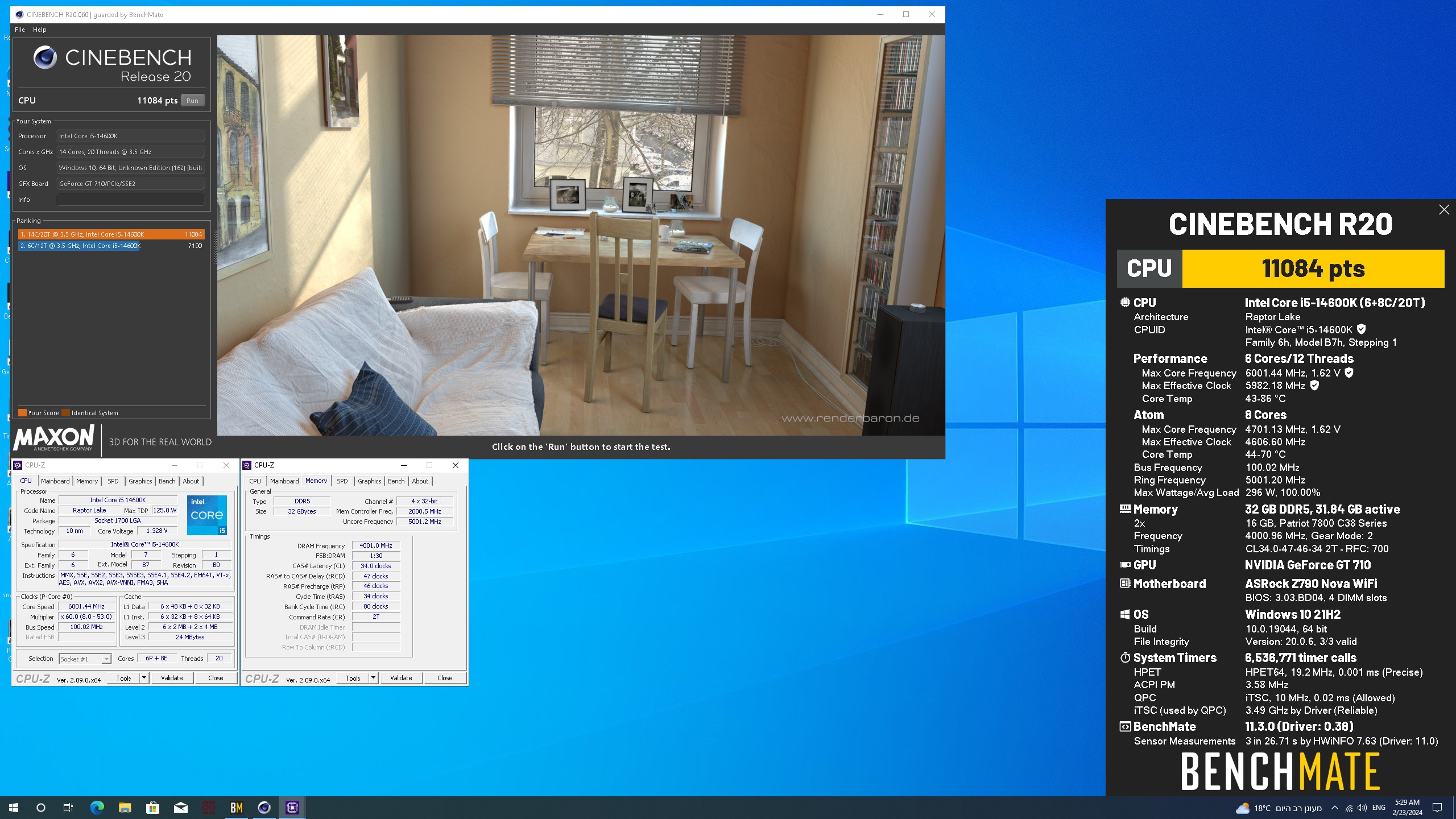Click shield icon next to 5982.18 MHz
The width and height of the screenshot is (1456, 819).
1314,385
